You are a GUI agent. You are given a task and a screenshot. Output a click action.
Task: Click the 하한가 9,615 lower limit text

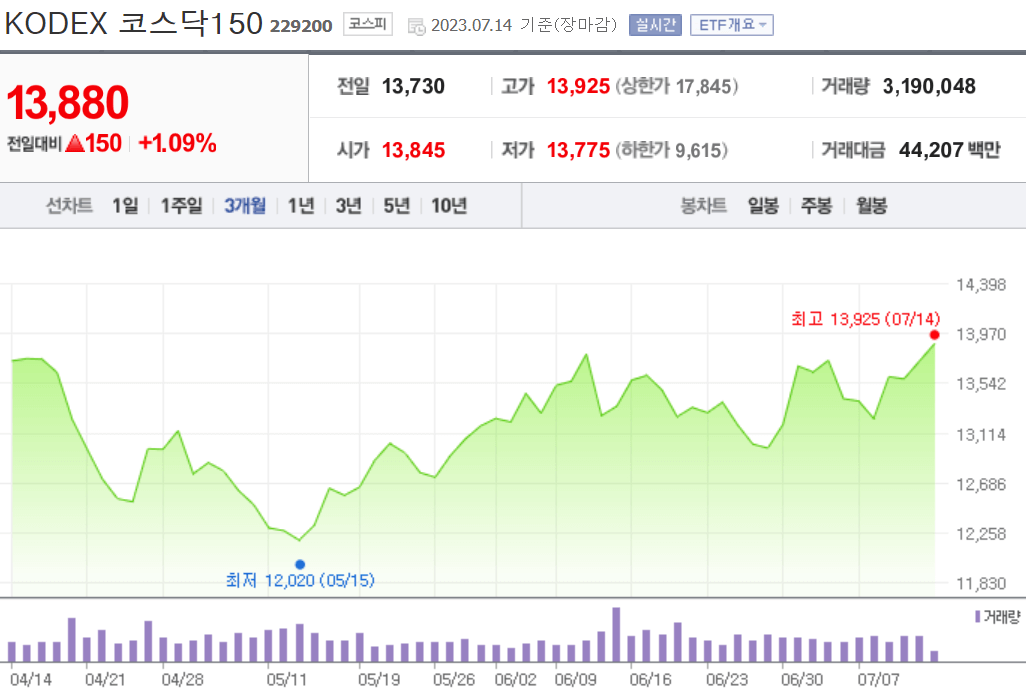pos(671,150)
